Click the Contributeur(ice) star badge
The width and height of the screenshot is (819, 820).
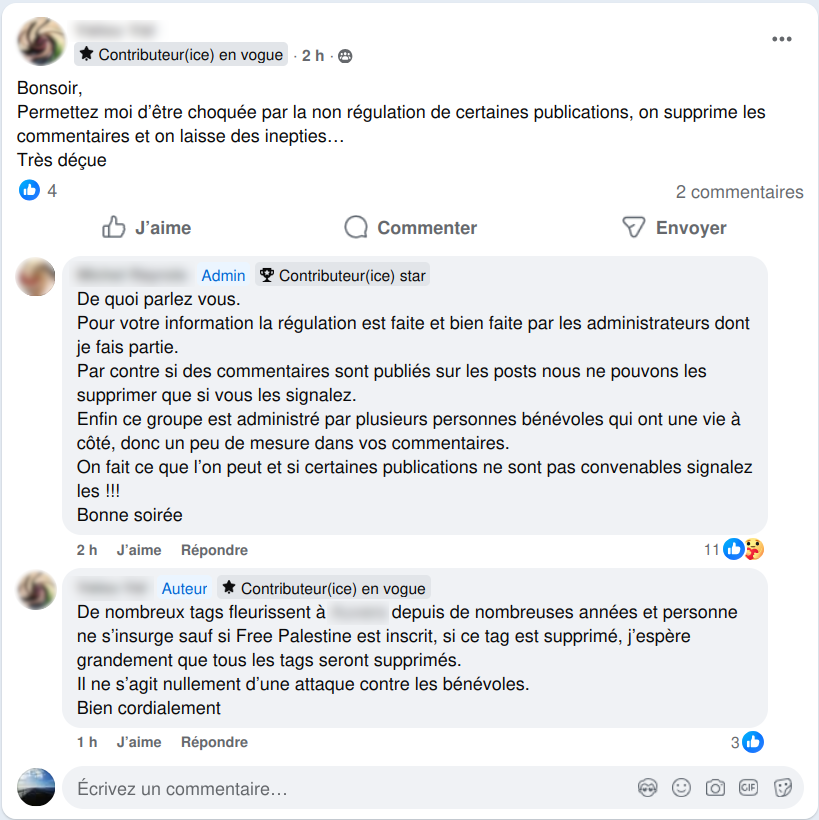click(x=343, y=275)
